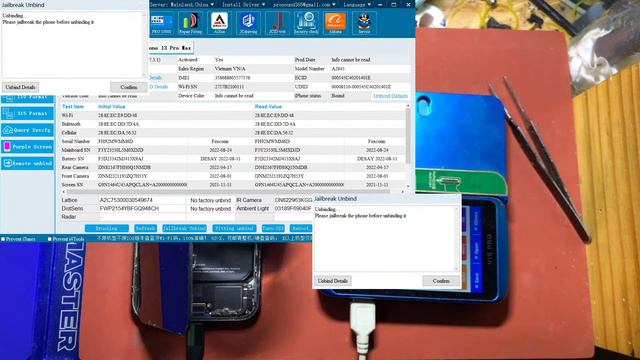The height and width of the screenshot is (360, 640).
Task: Open the JCdrawing tool
Action: coord(248,23)
